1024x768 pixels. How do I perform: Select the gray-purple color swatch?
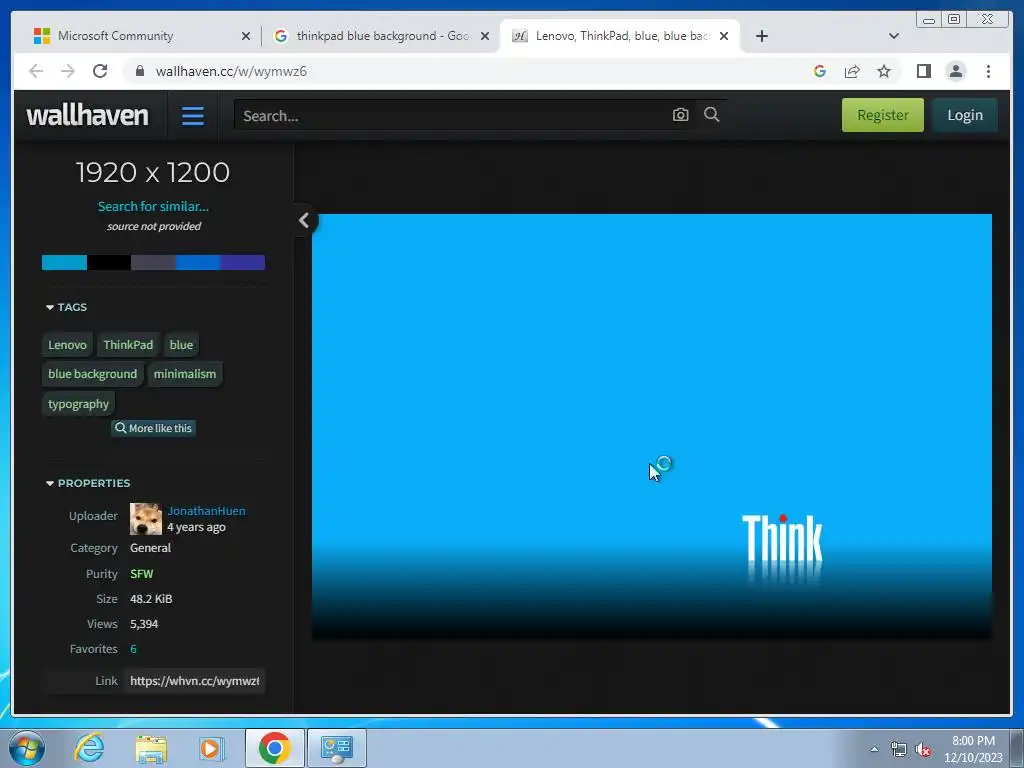pyautogui.click(x=153, y=263)
